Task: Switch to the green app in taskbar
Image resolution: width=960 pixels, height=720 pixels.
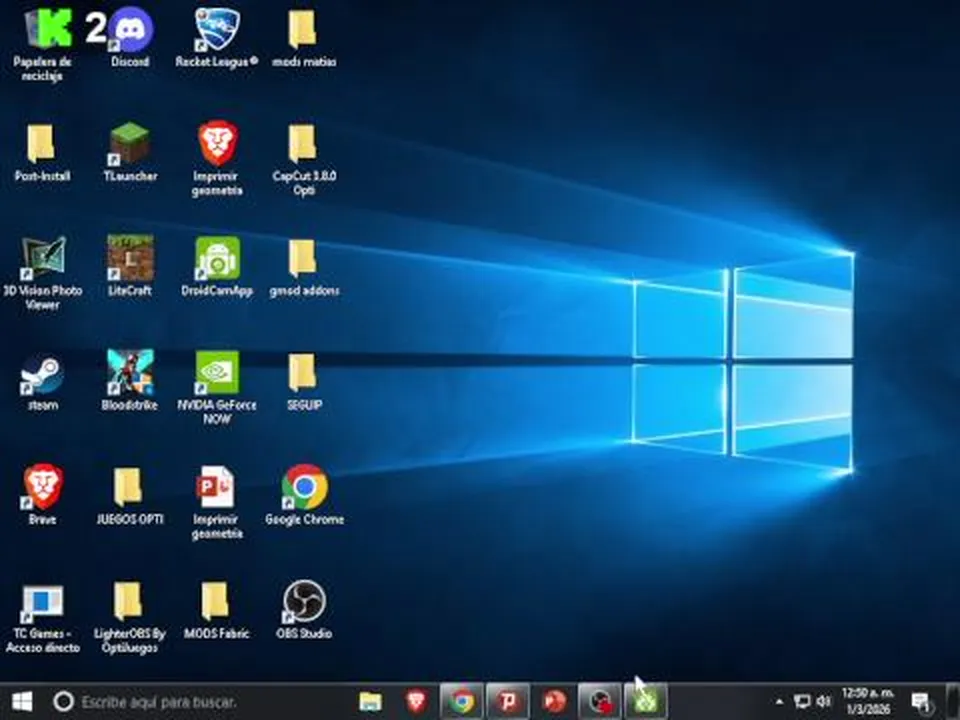Action: click(x=645, y=702)
